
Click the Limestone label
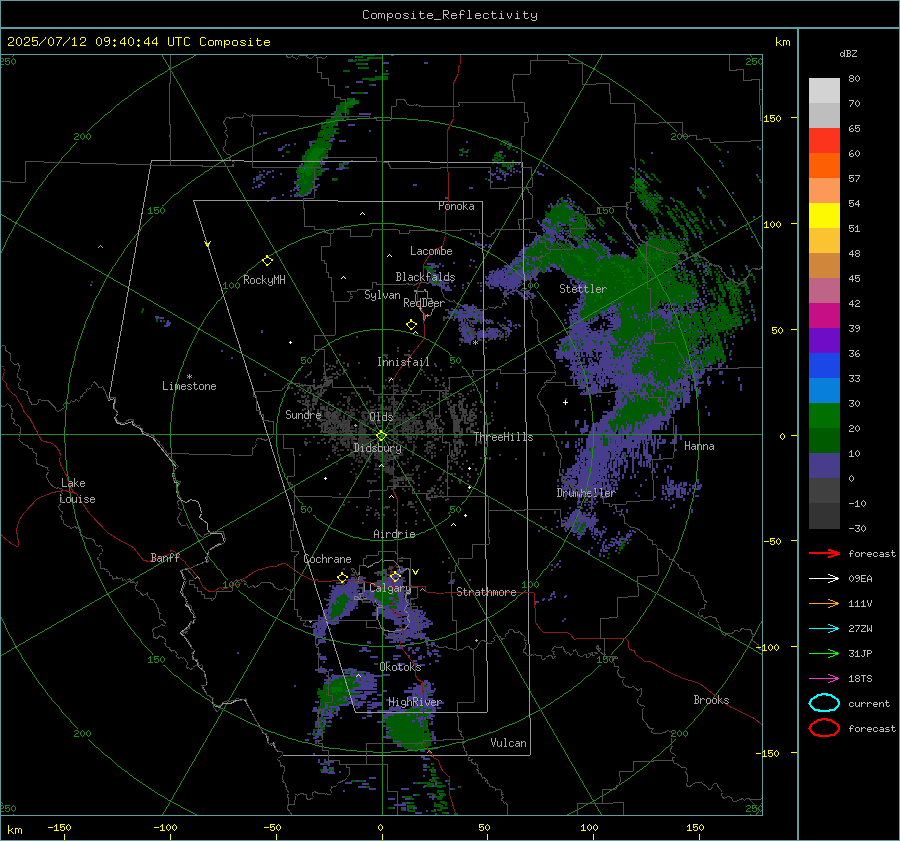point(189,386)
